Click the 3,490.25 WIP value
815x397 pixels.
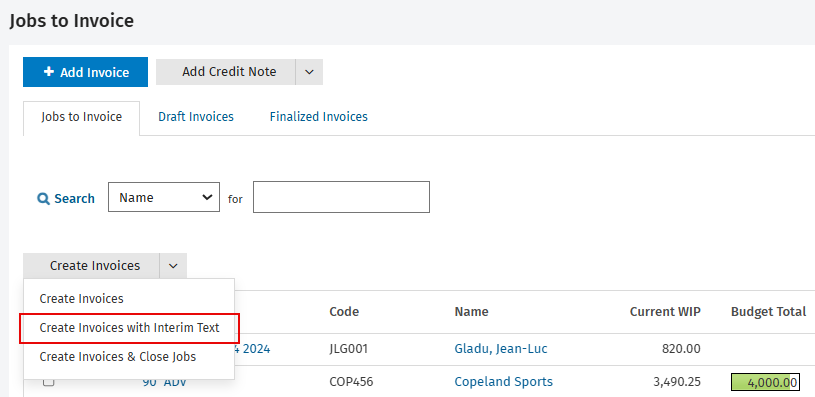coord(677,382)
